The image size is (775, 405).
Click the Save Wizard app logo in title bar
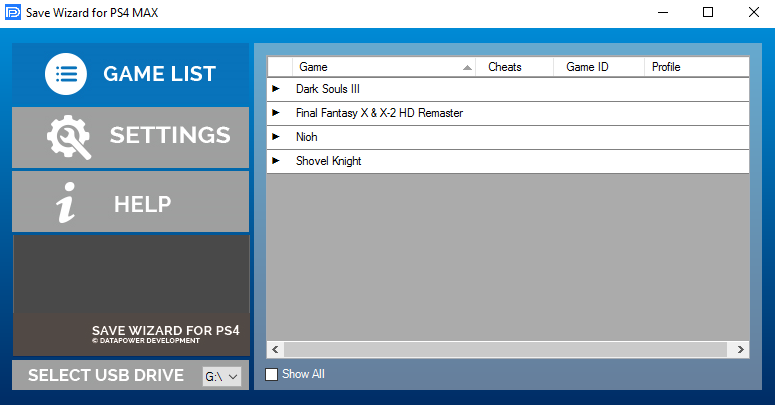tap(12, 12)
